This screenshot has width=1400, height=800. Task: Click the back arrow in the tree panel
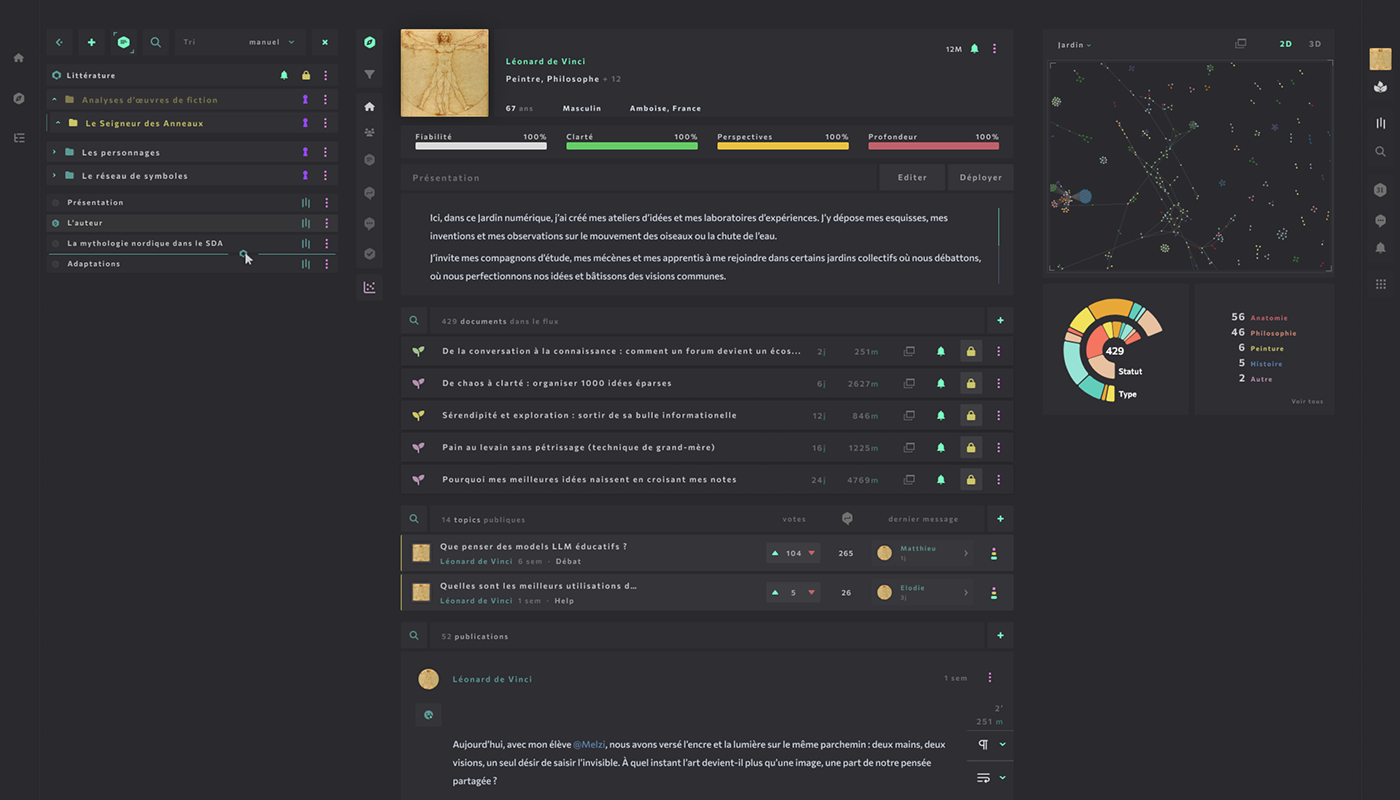coord(59,42)
